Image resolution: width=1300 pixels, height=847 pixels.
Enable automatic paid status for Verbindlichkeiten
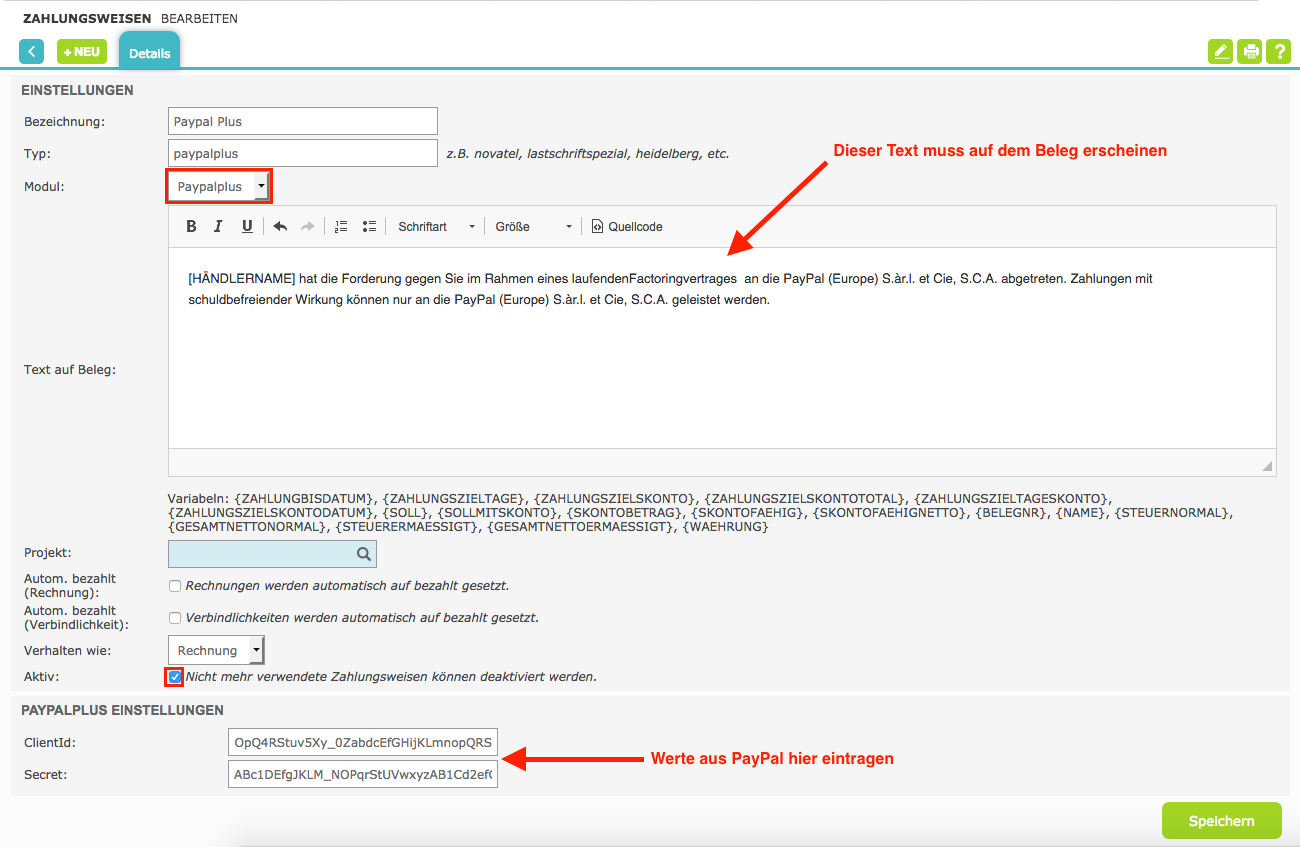175,618
